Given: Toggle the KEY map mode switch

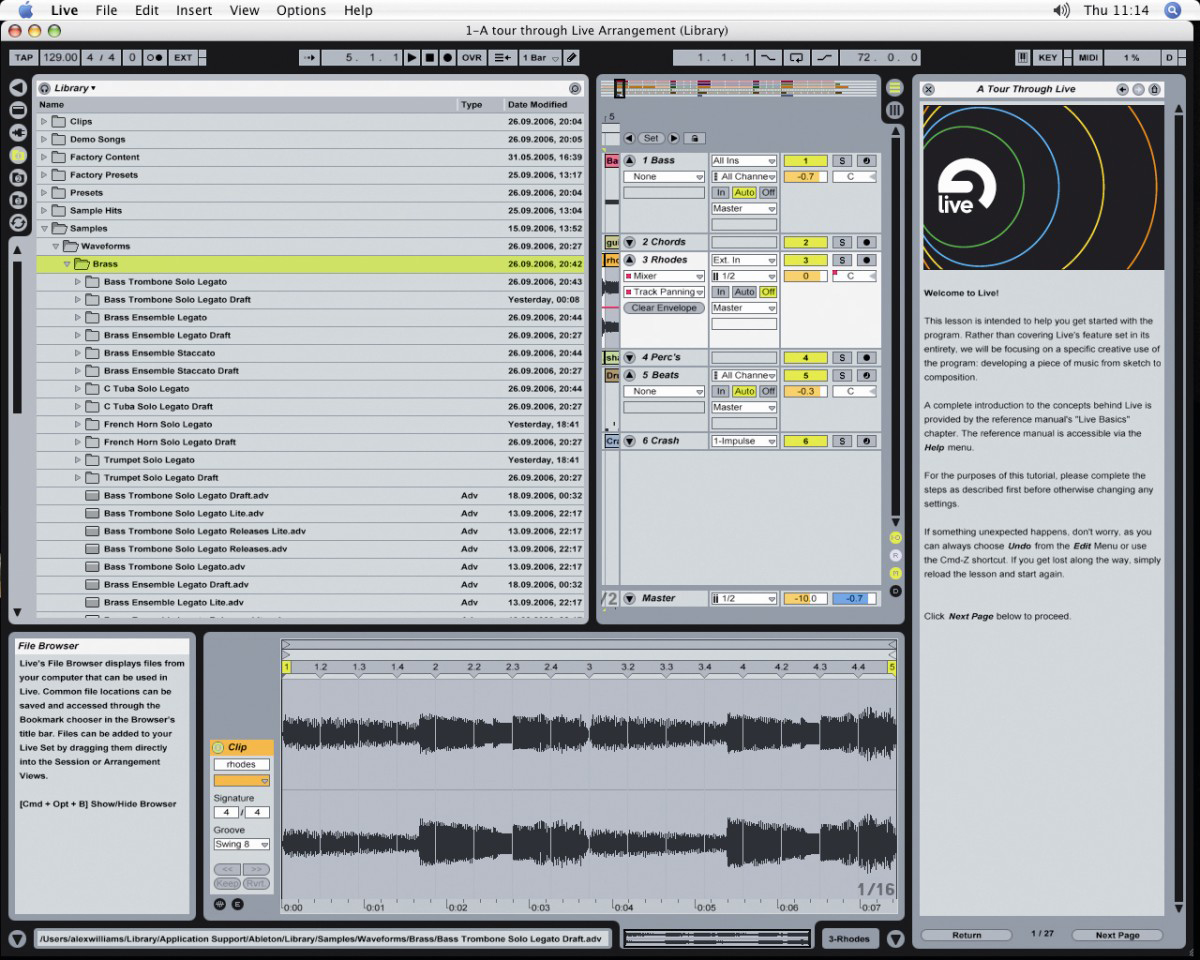Looking at the screenshot, I should [x=1047, y=58].
